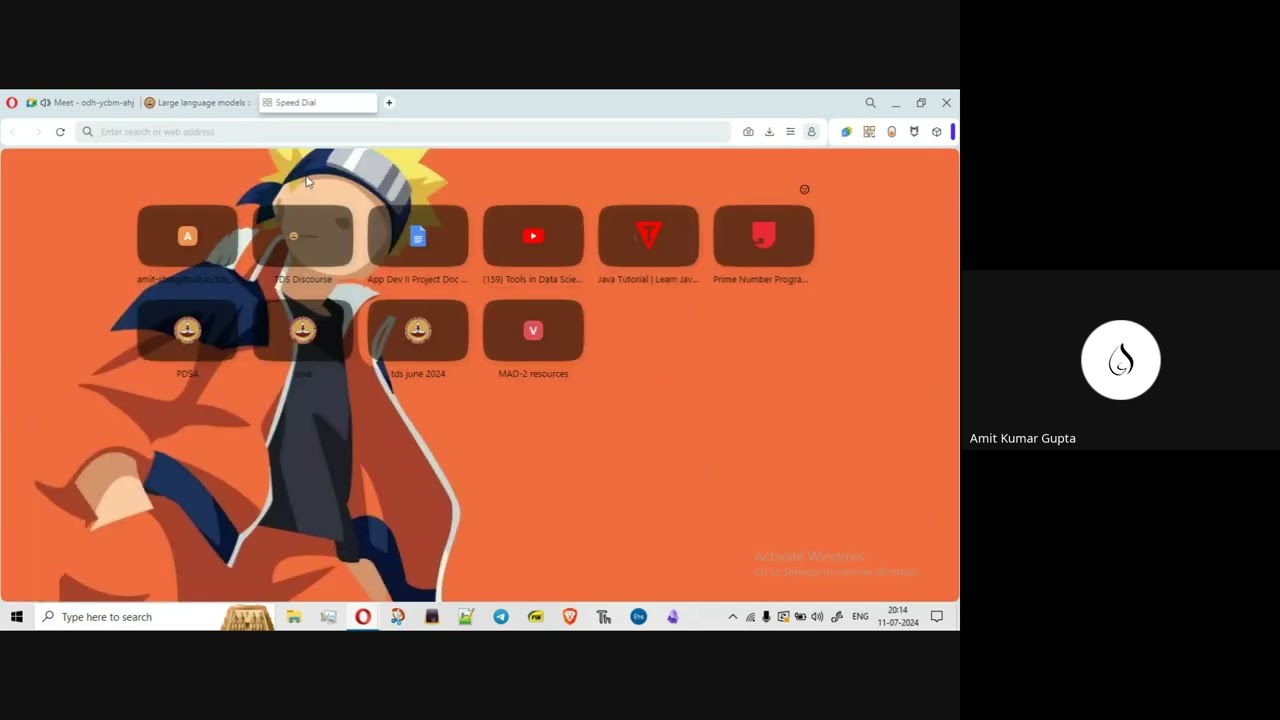
Task: Open Brave browser from the taskbar
Action: [570, 617]
